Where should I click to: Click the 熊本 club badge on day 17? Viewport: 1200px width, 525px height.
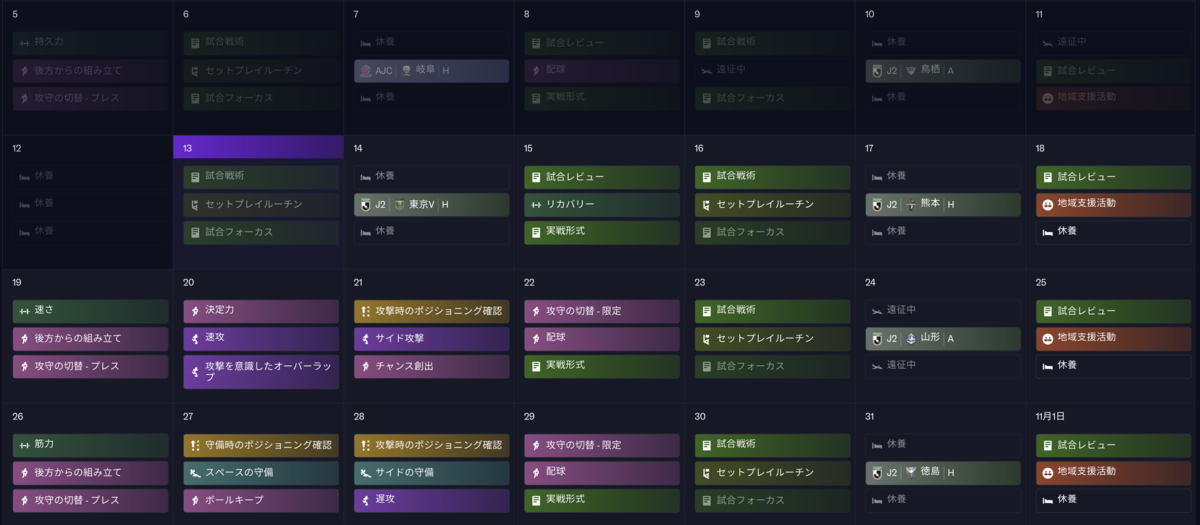coord(911,204)
